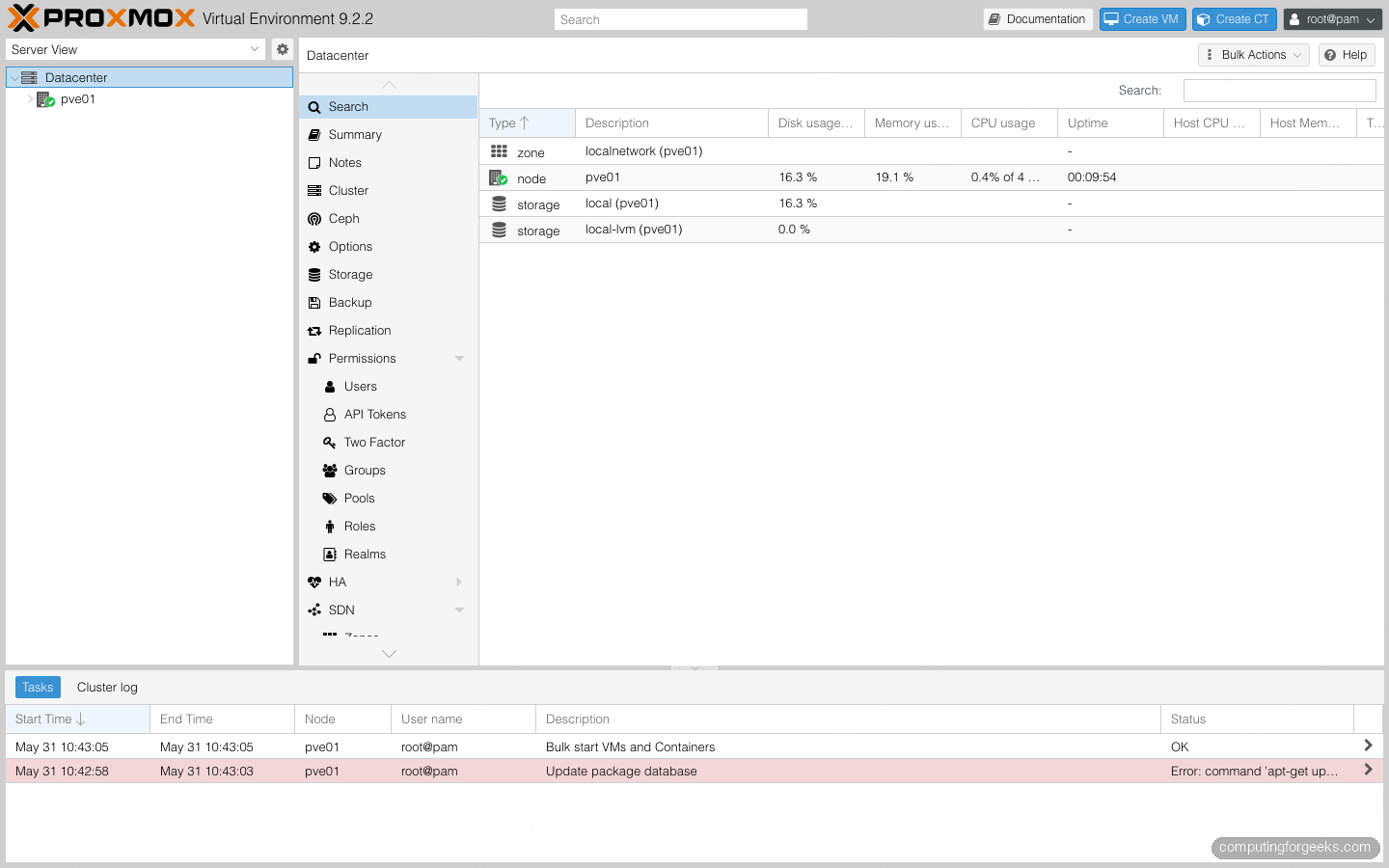Image resolution: width=1389 pixels, height=868 pixels.
Task: Click the Help button
Action: [1347, 55]
